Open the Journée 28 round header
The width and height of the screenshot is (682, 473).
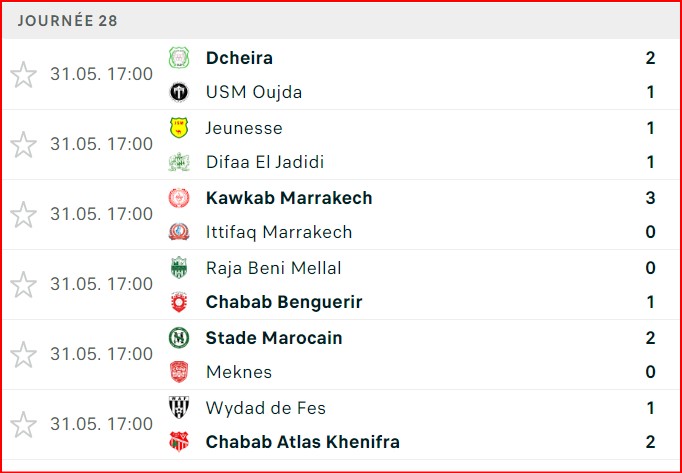pyautogui.click(x=67, y=21)
